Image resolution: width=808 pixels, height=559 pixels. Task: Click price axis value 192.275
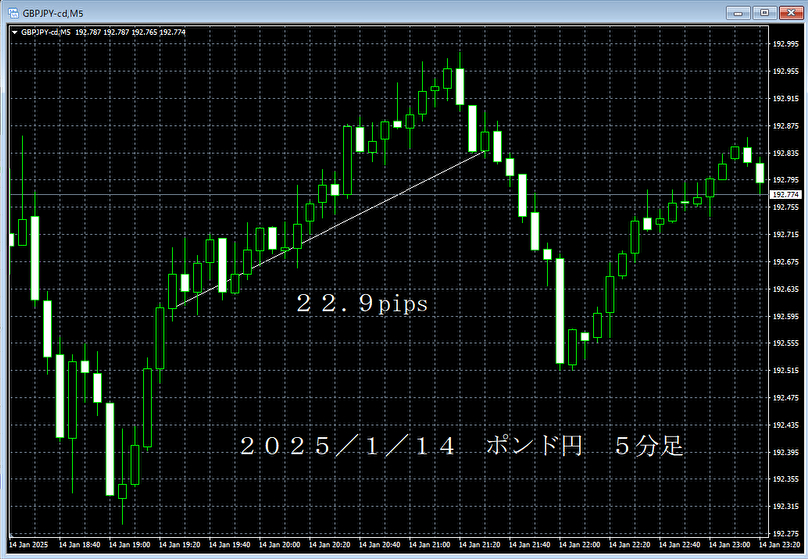click(786, 534)
